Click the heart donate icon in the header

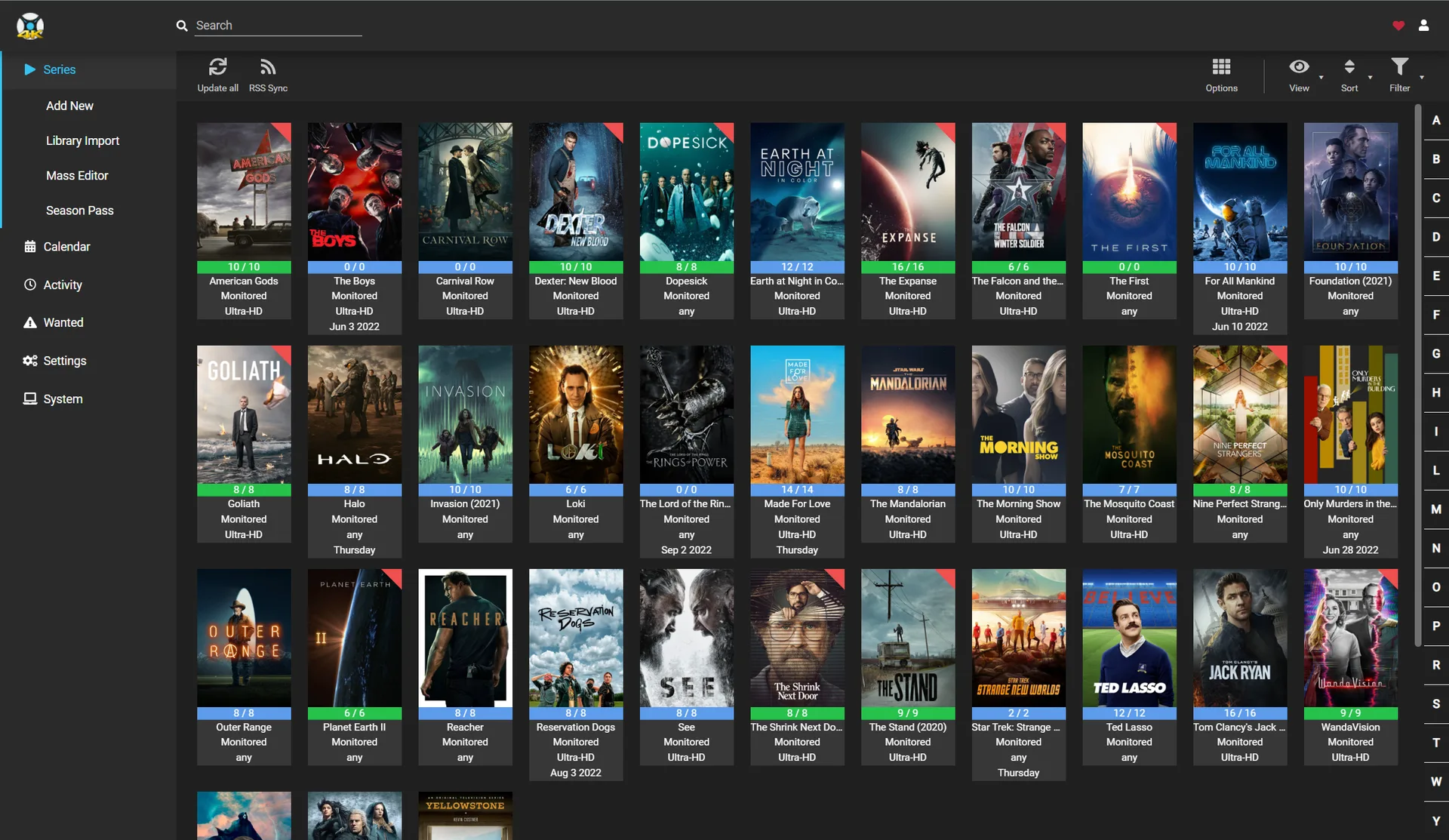point(1398,25)
